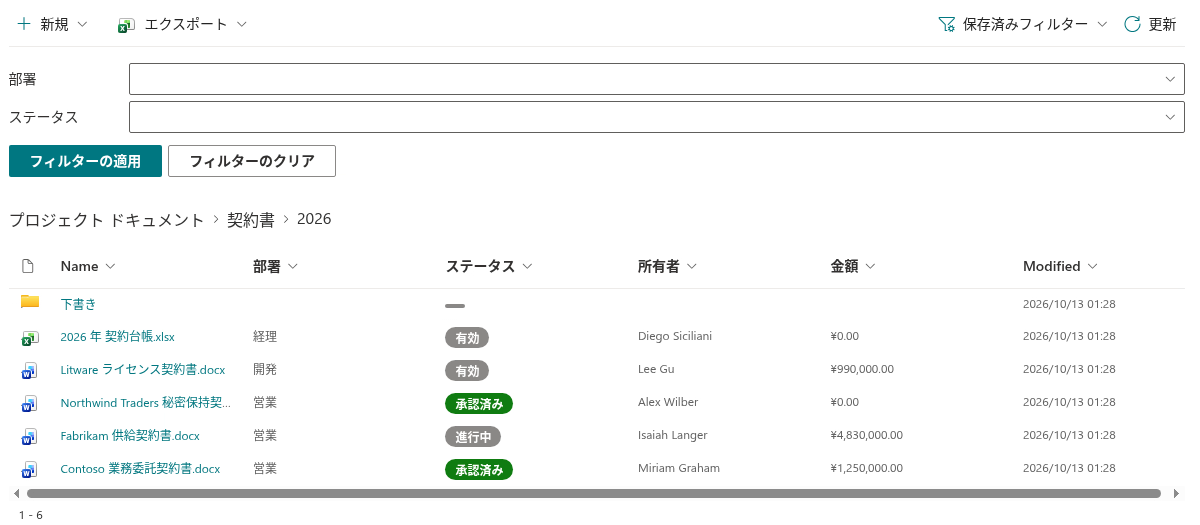The image size is (1200, 525).
Task: Click the horizontal scrollbar thumb
Action: 594,493
